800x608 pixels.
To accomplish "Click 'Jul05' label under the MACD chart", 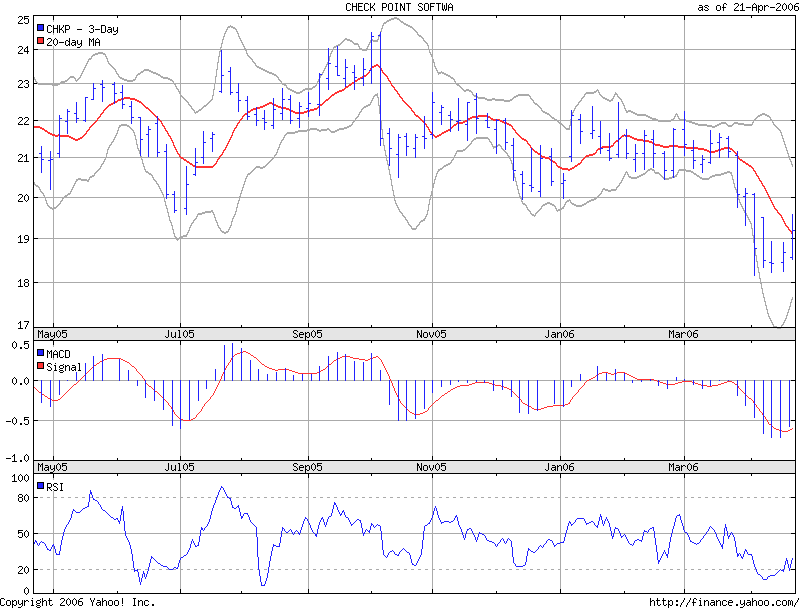I will tap(179, 467).
